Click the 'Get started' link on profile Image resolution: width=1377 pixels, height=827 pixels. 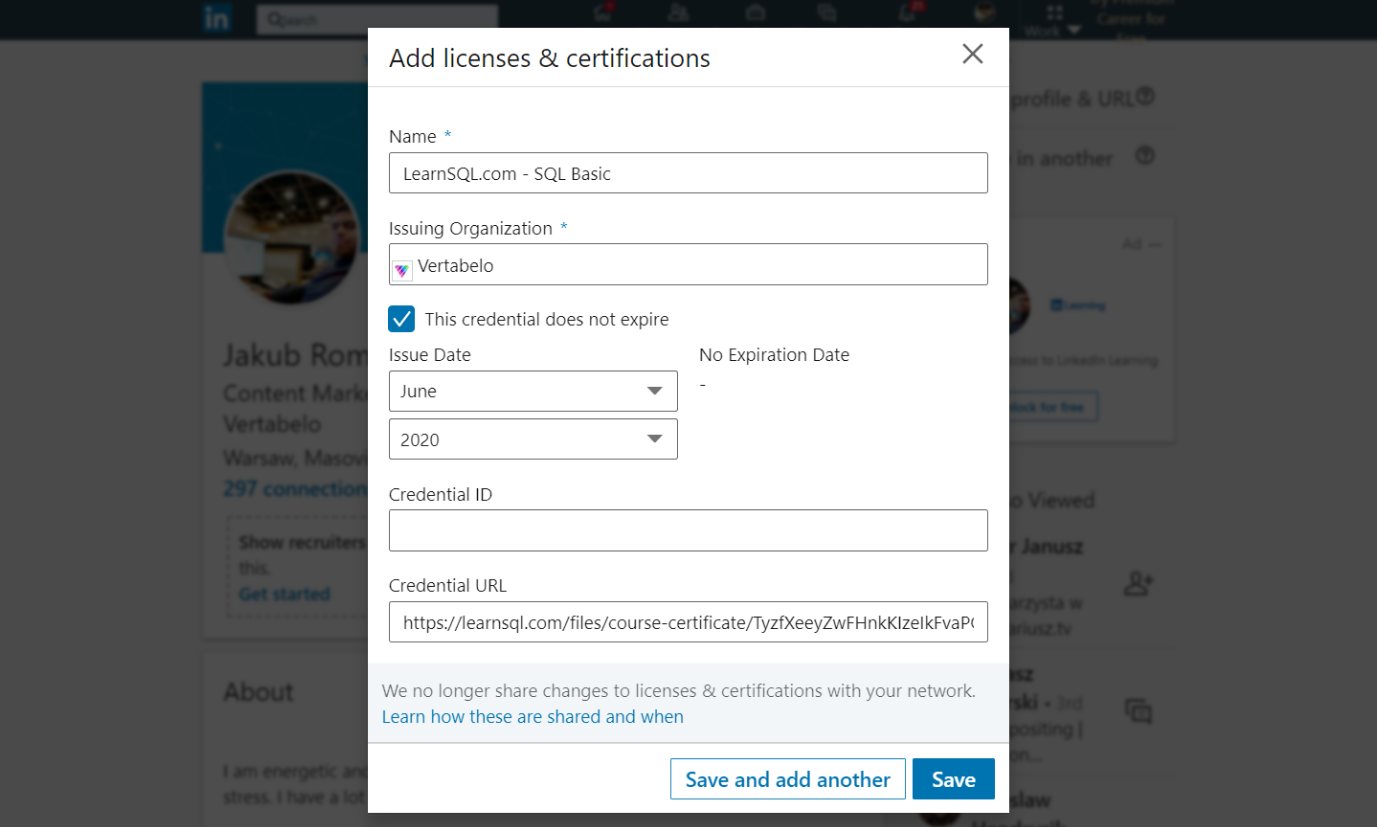coord(284,594)
